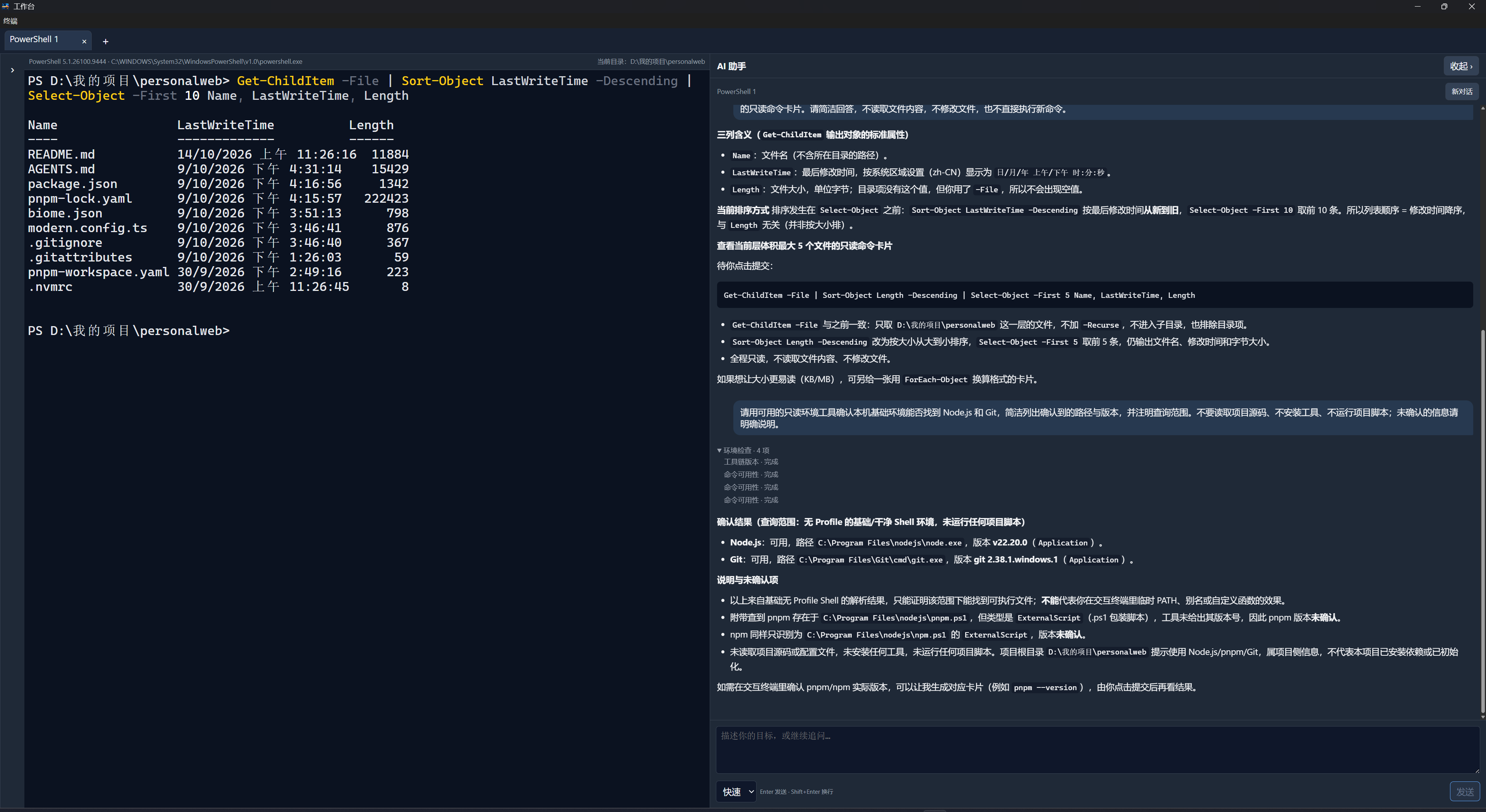Collapse the 环境检查 · 4 项 section
1486x812 pixels.
point(743,450)
